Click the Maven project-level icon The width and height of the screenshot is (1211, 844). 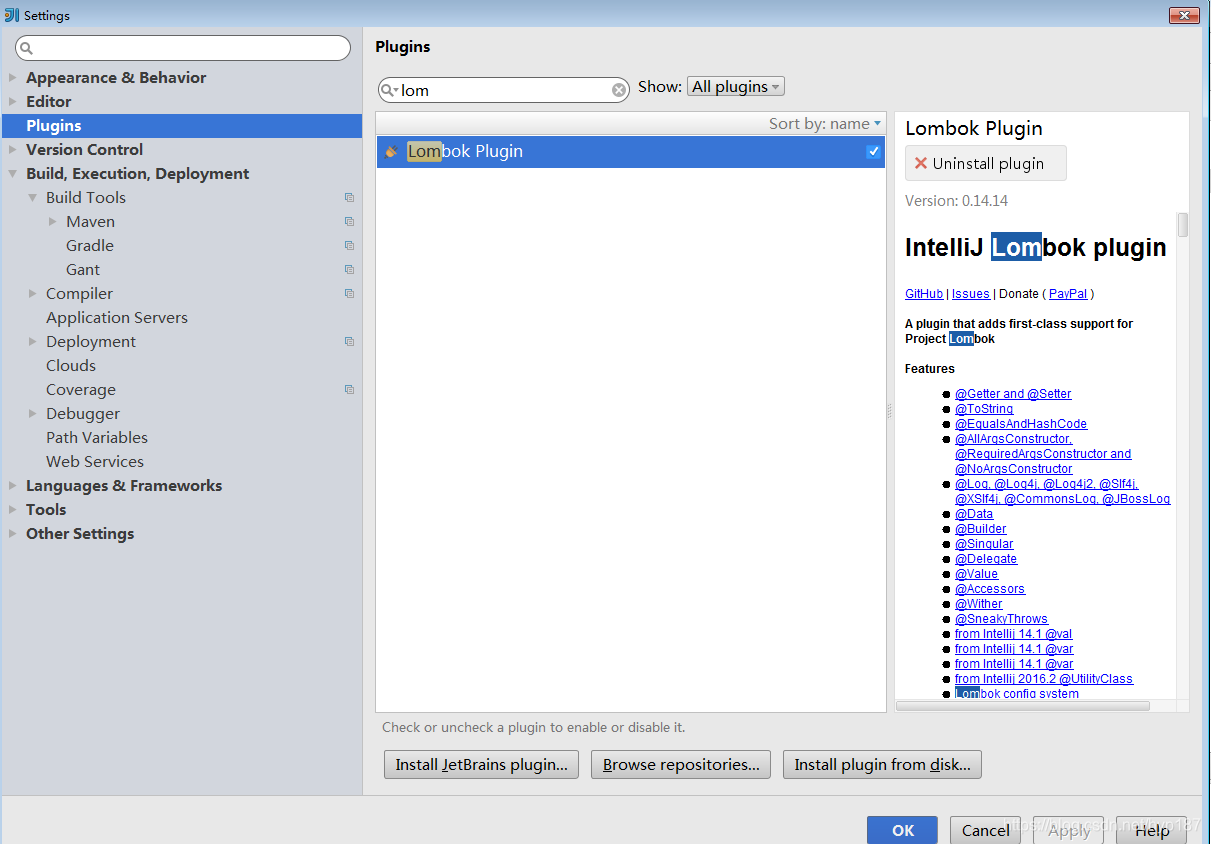click(349, 222)
